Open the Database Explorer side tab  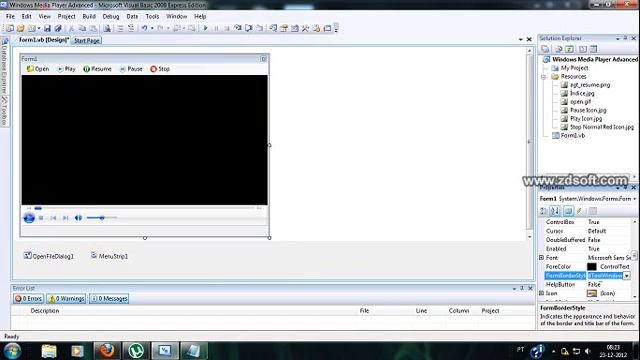[x=4, y=66]
